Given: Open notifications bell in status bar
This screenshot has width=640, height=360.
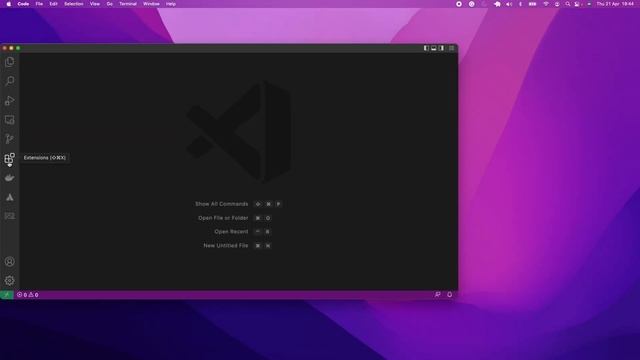Looking at the screenshot, I should pos(449,295).
